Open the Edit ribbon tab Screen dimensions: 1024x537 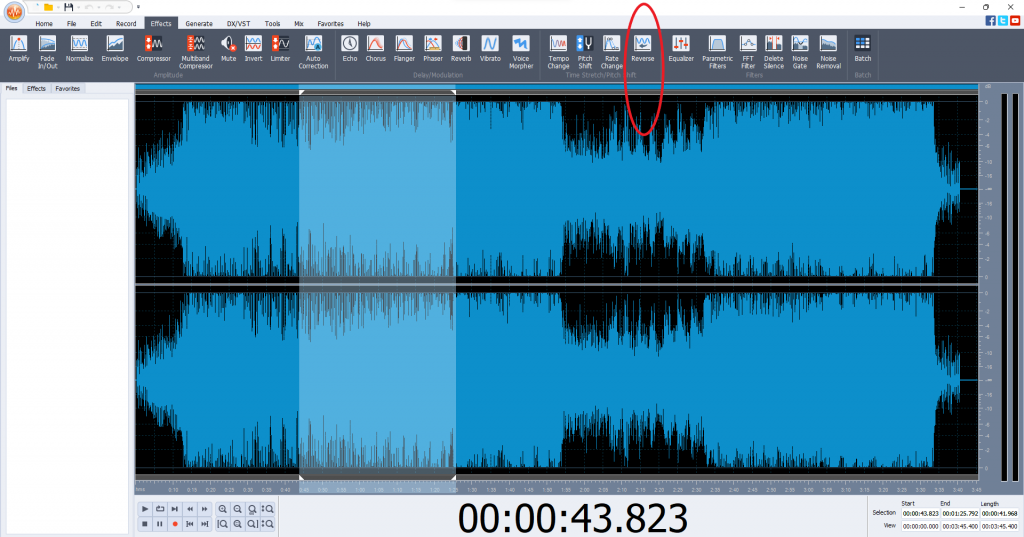(96, 24)
